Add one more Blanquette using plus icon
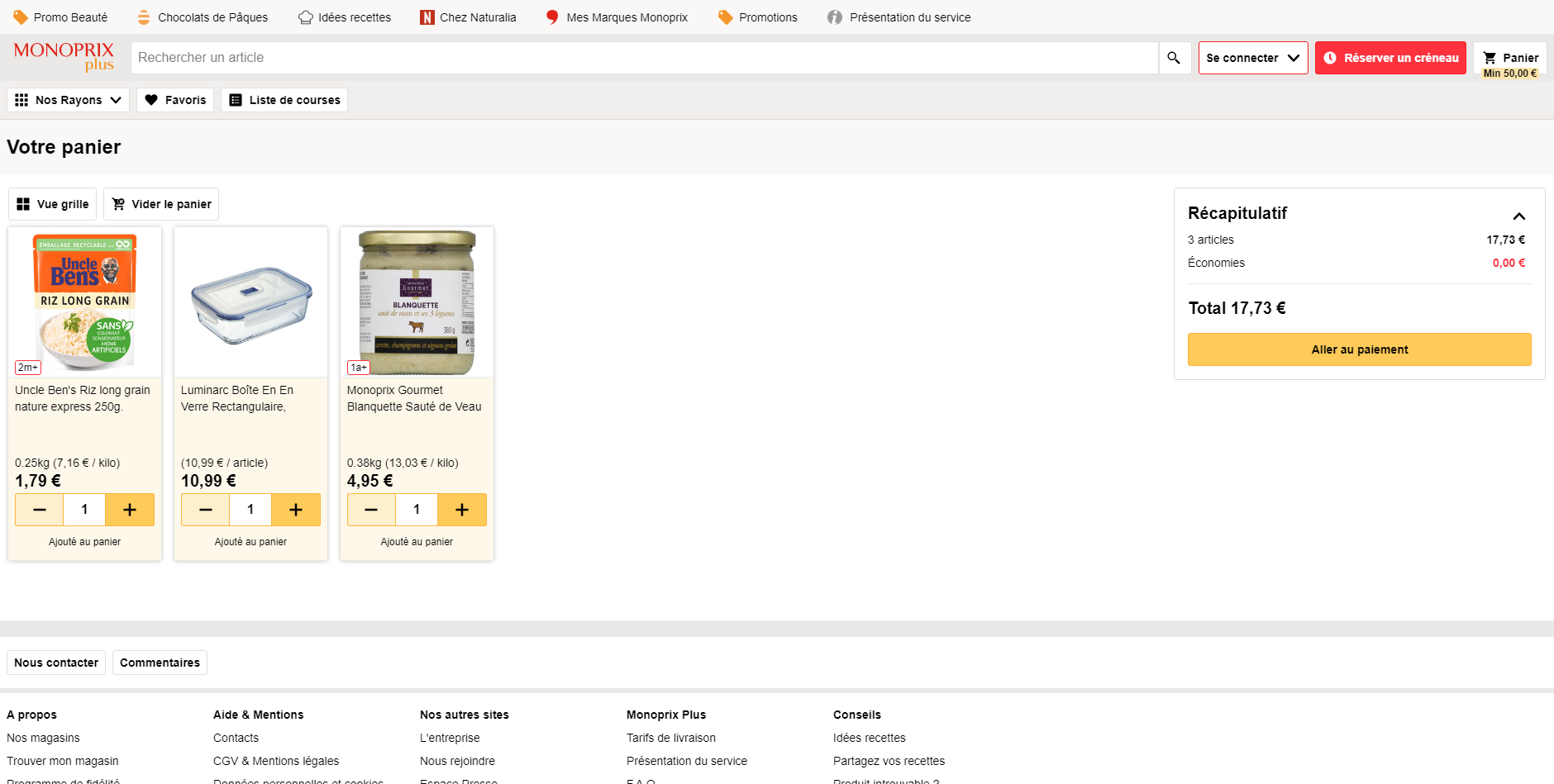The width and height of the screenshot is (1554, 784). [x=462, y=510]
